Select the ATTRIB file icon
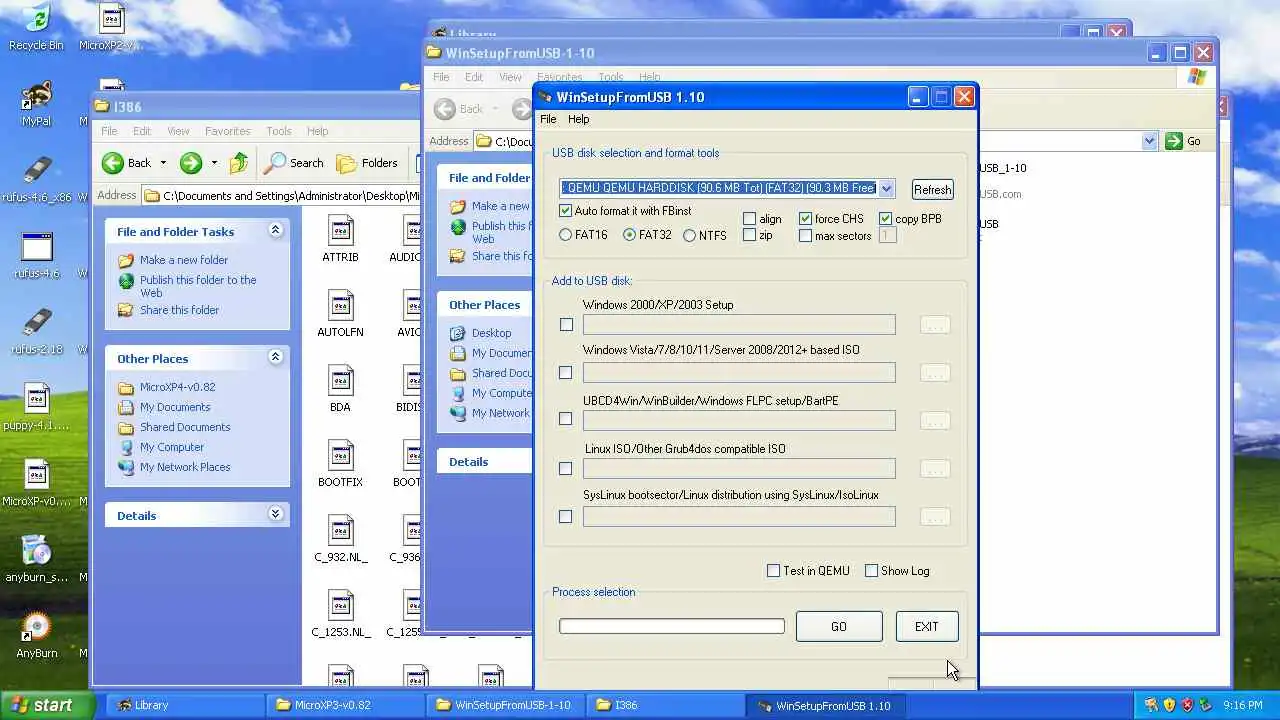Viewport: 1280px width, 720px height. pyautogui.click(x=340, y=239)
